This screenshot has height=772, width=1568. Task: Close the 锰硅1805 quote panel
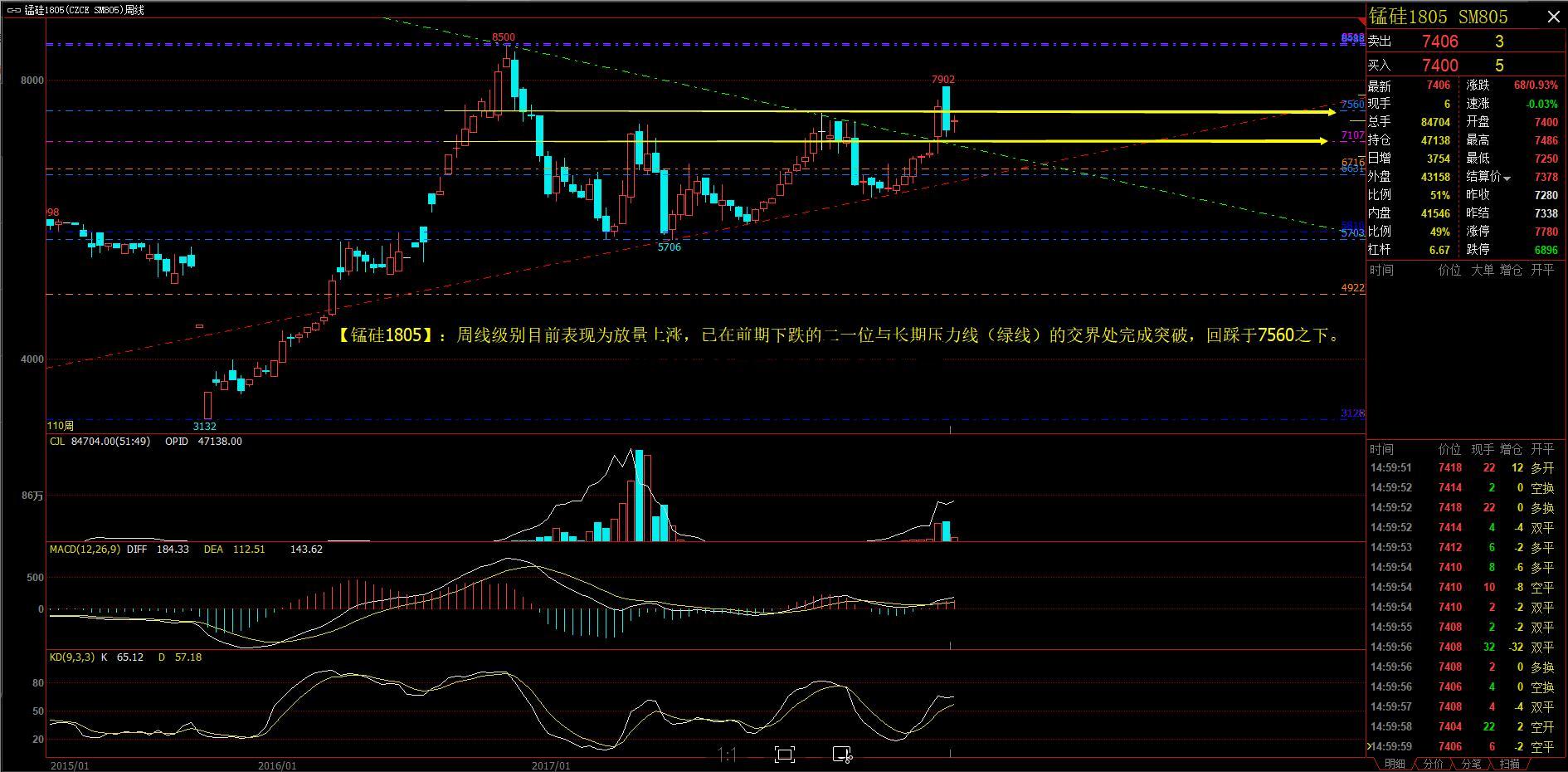pyautogui.click(x=1553, y=17)
